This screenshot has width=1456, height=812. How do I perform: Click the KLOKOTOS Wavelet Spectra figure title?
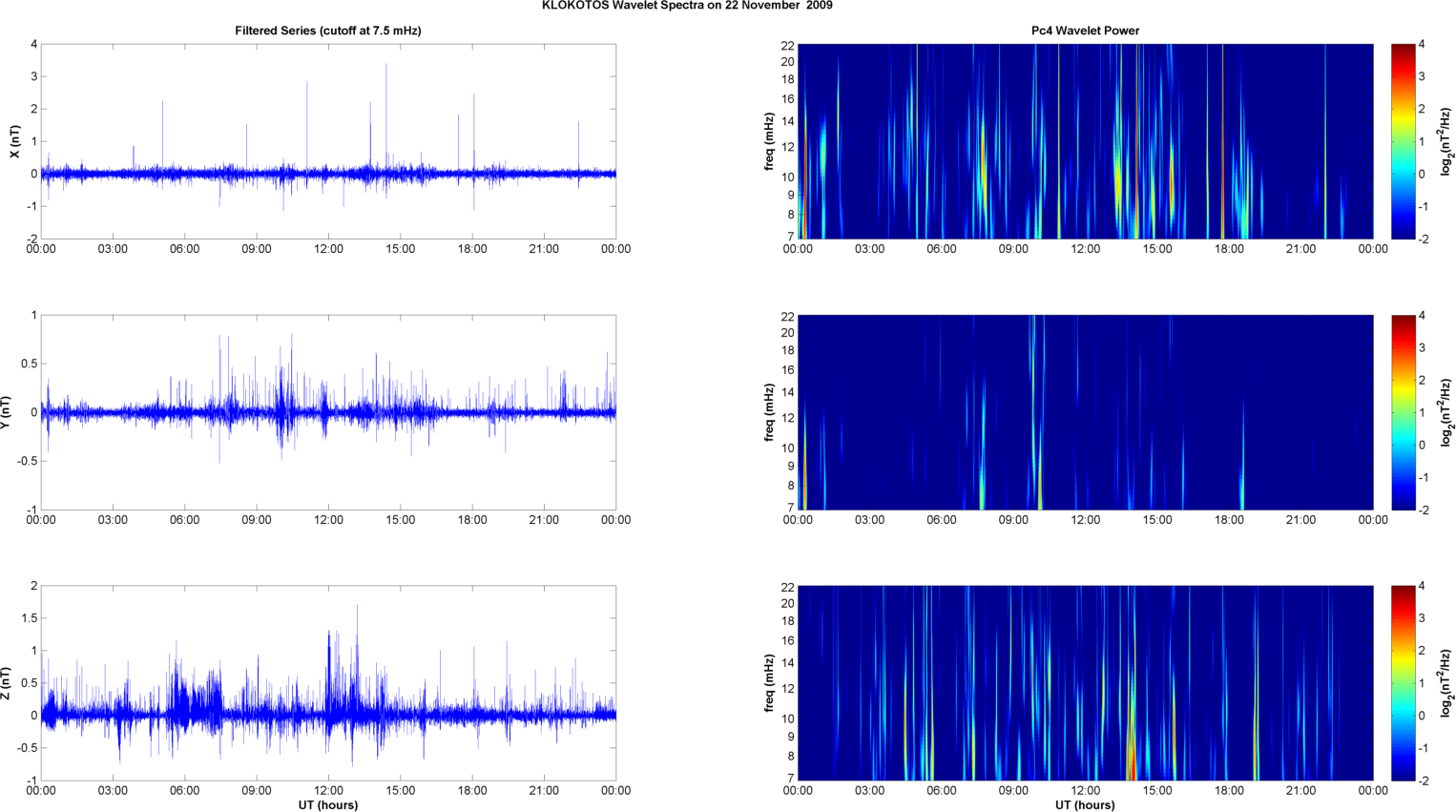pos(687,6)
